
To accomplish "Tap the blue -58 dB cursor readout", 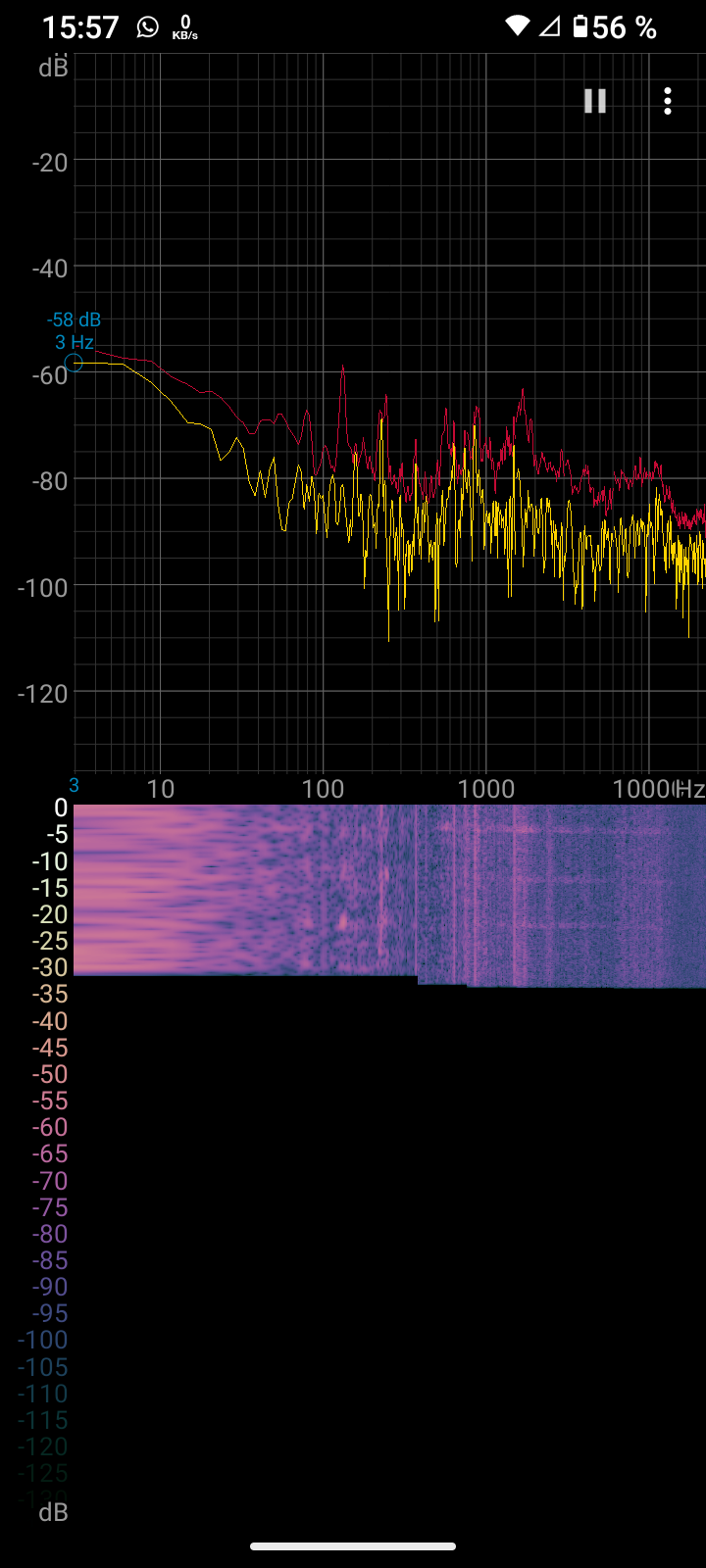I will (x=74, y=319).
